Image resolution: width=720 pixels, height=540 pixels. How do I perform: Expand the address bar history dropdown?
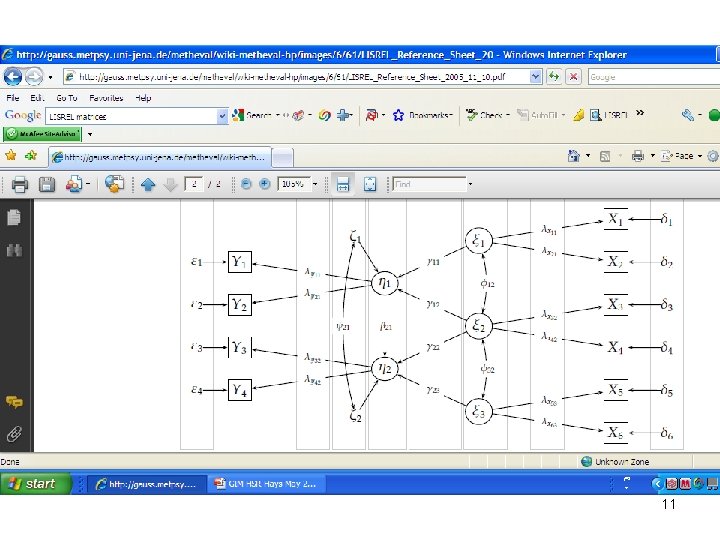535,77
